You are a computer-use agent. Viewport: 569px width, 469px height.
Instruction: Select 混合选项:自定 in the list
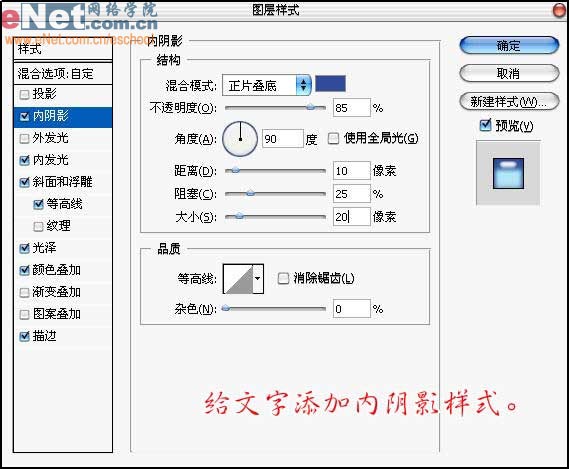coord(63,74)
